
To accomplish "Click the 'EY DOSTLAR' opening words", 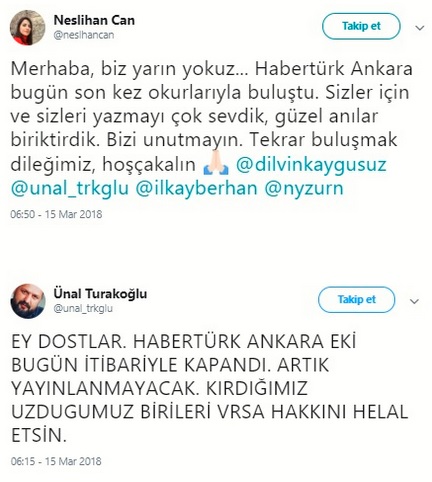I will coord(69,341).
